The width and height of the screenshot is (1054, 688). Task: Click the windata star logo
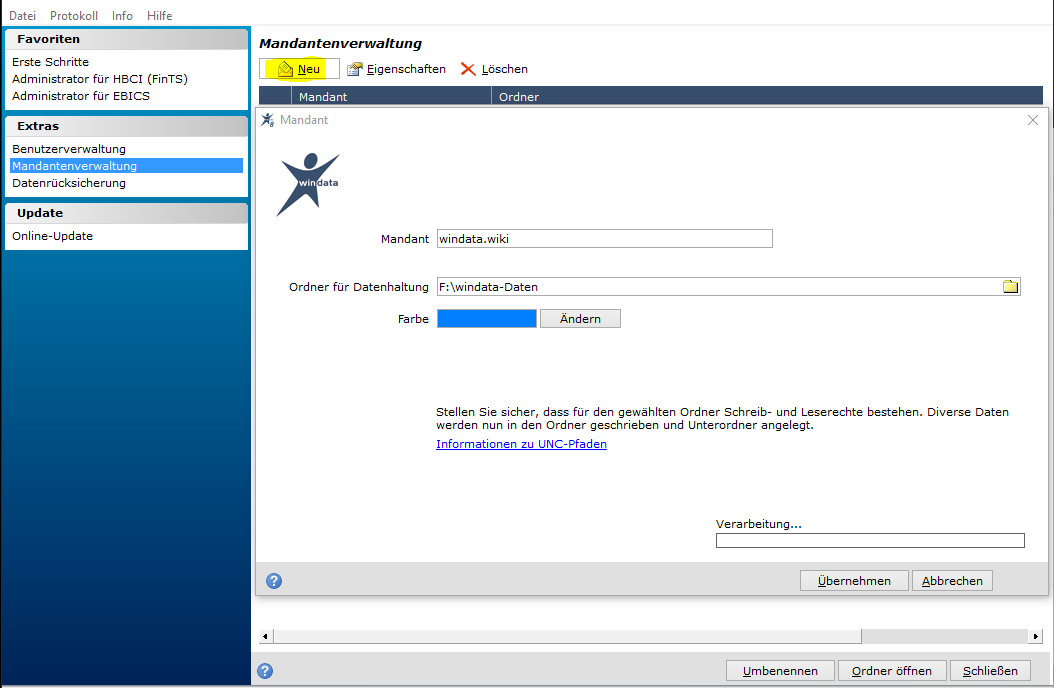tap(309, 184)
